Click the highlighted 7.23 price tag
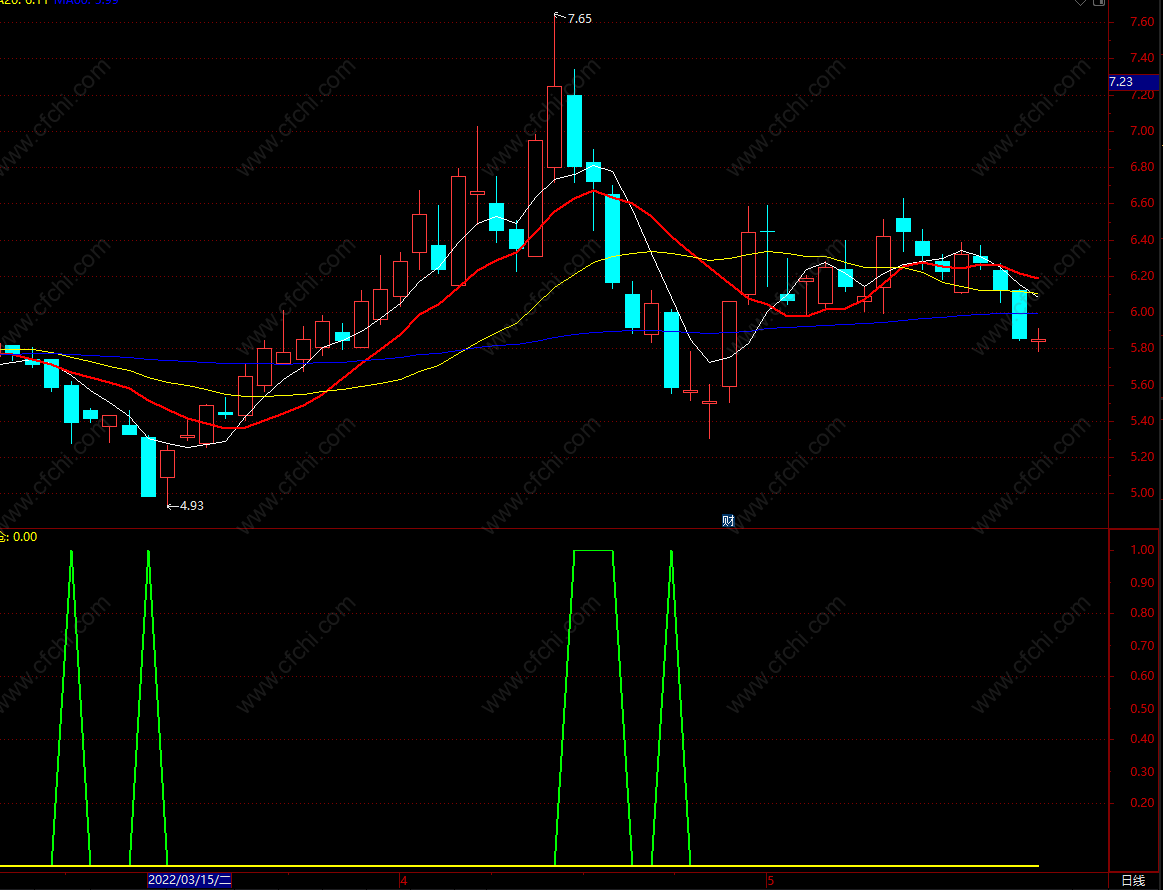 coord(1133,82)
